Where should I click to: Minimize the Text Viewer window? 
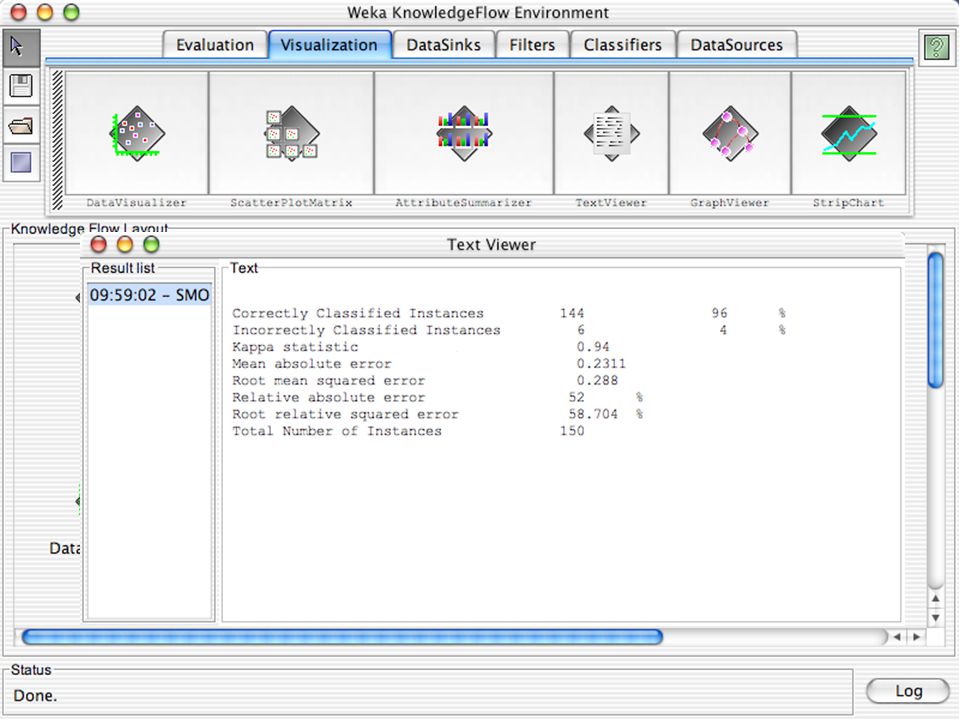(125, 245)
